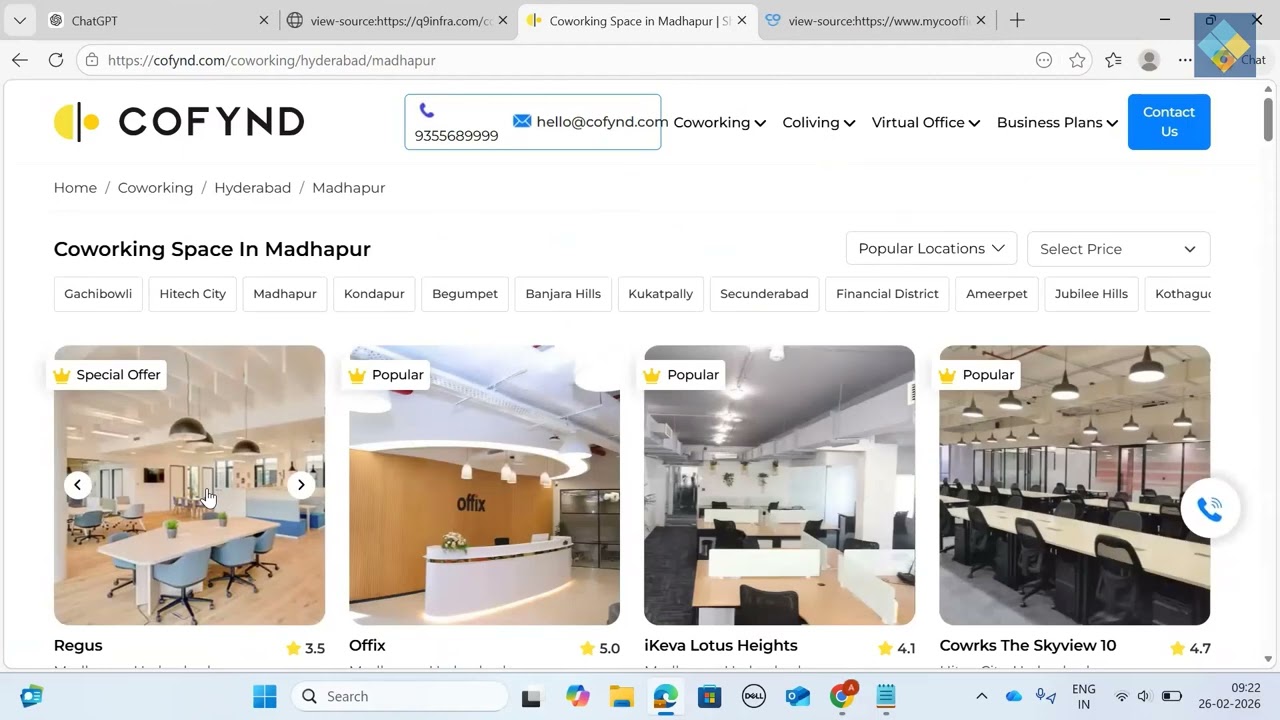The width and height of the screenshot is (1280, 720).
Task: Click the phone icon above 9355689999
Action: [427, 110]
